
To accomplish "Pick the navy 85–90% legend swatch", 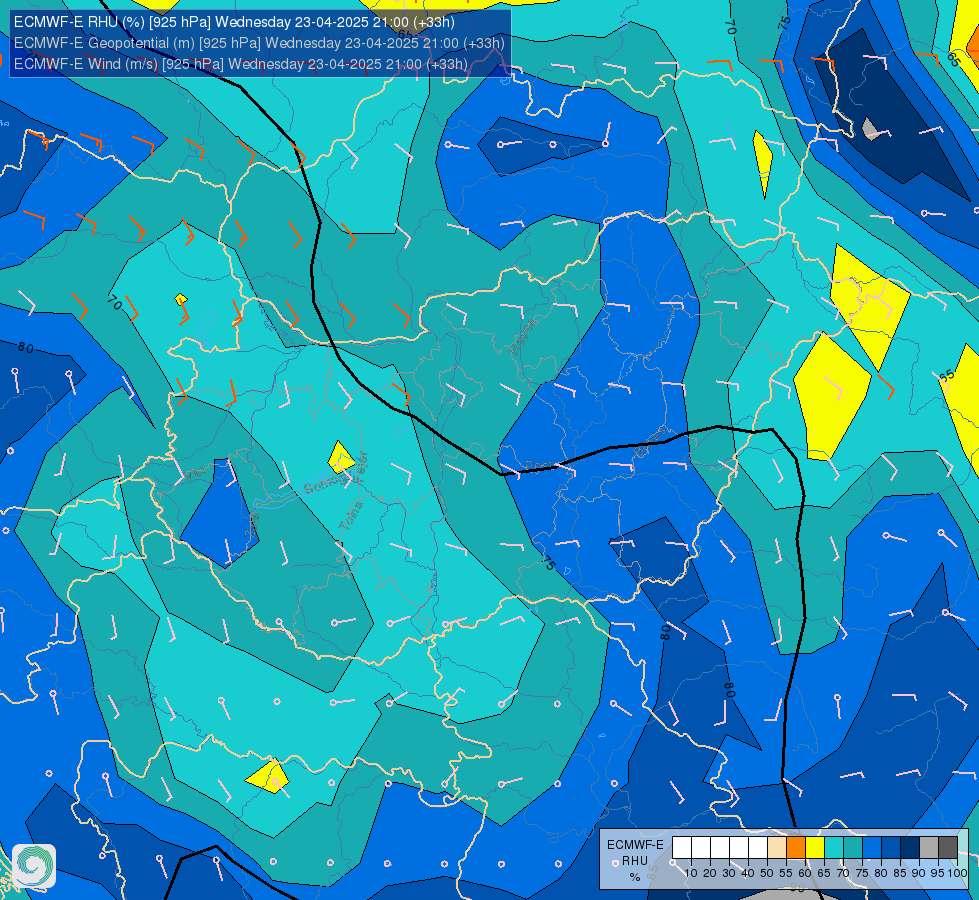I will (910, 847).
